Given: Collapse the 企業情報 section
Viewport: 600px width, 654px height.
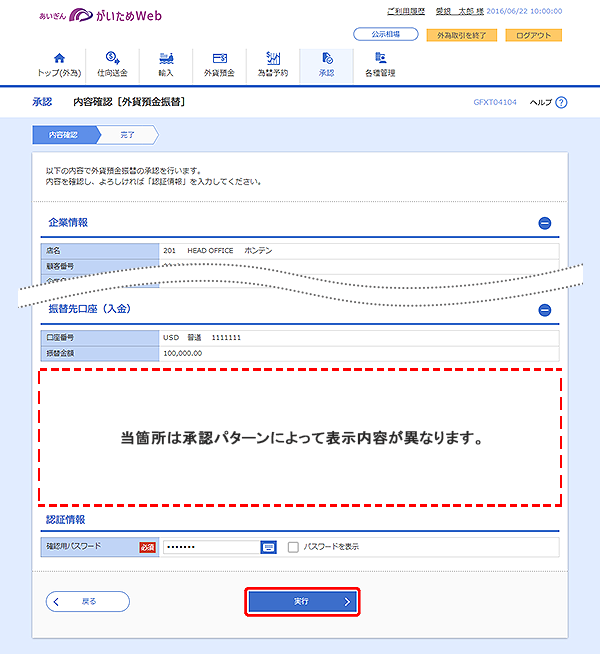Looking at the screenshot, I should [545, 223].
